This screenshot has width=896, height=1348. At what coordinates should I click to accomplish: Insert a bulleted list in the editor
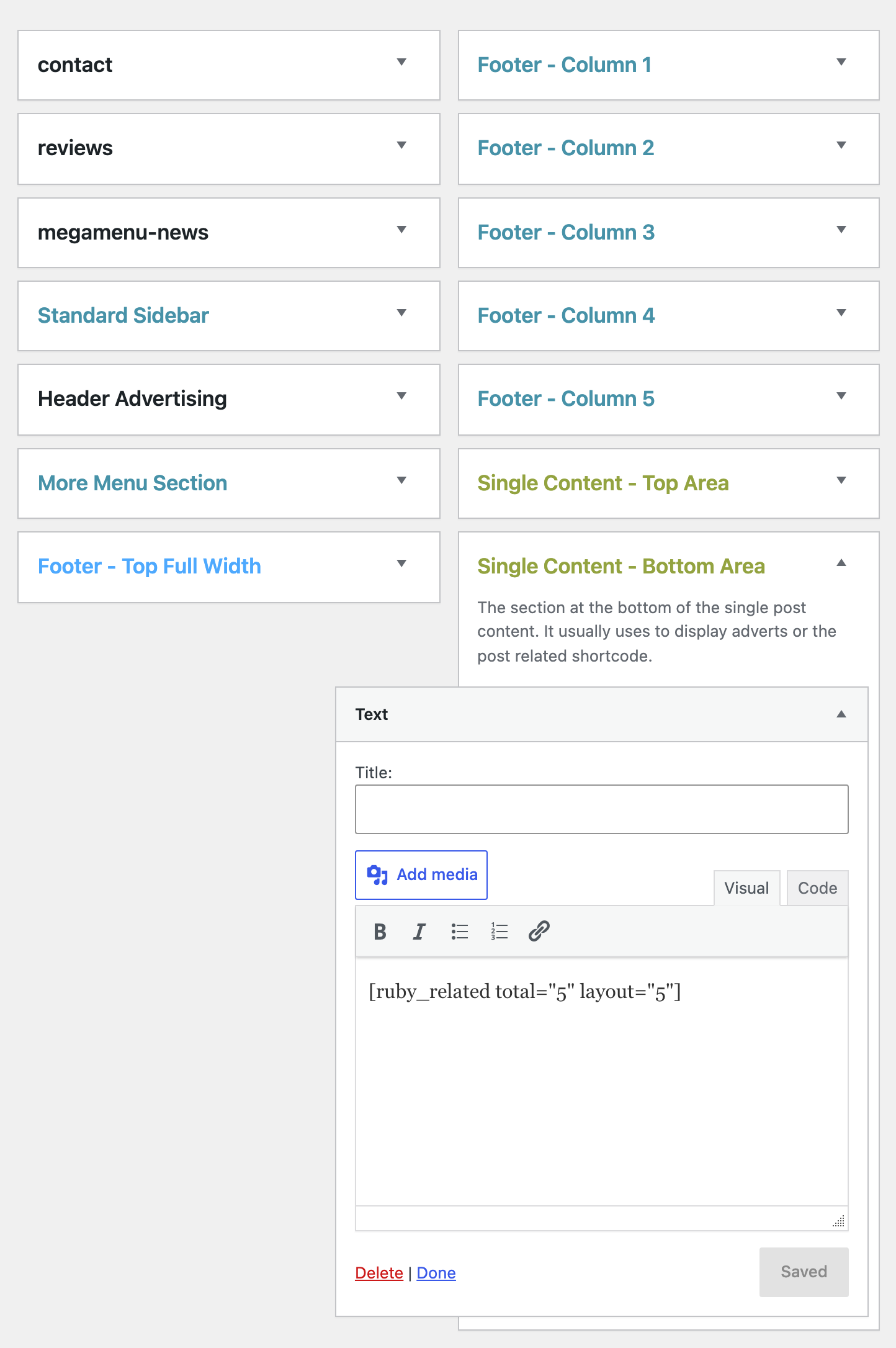[x=460, y=932]
